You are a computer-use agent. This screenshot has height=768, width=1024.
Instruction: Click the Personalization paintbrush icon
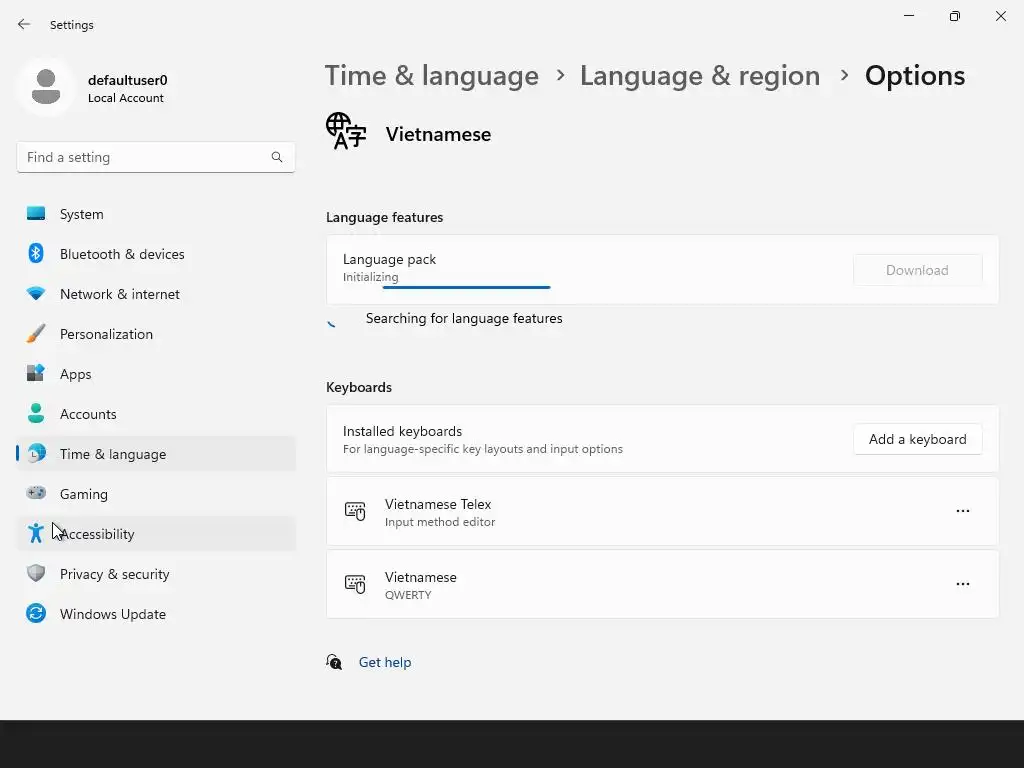[x=36, y=334]
